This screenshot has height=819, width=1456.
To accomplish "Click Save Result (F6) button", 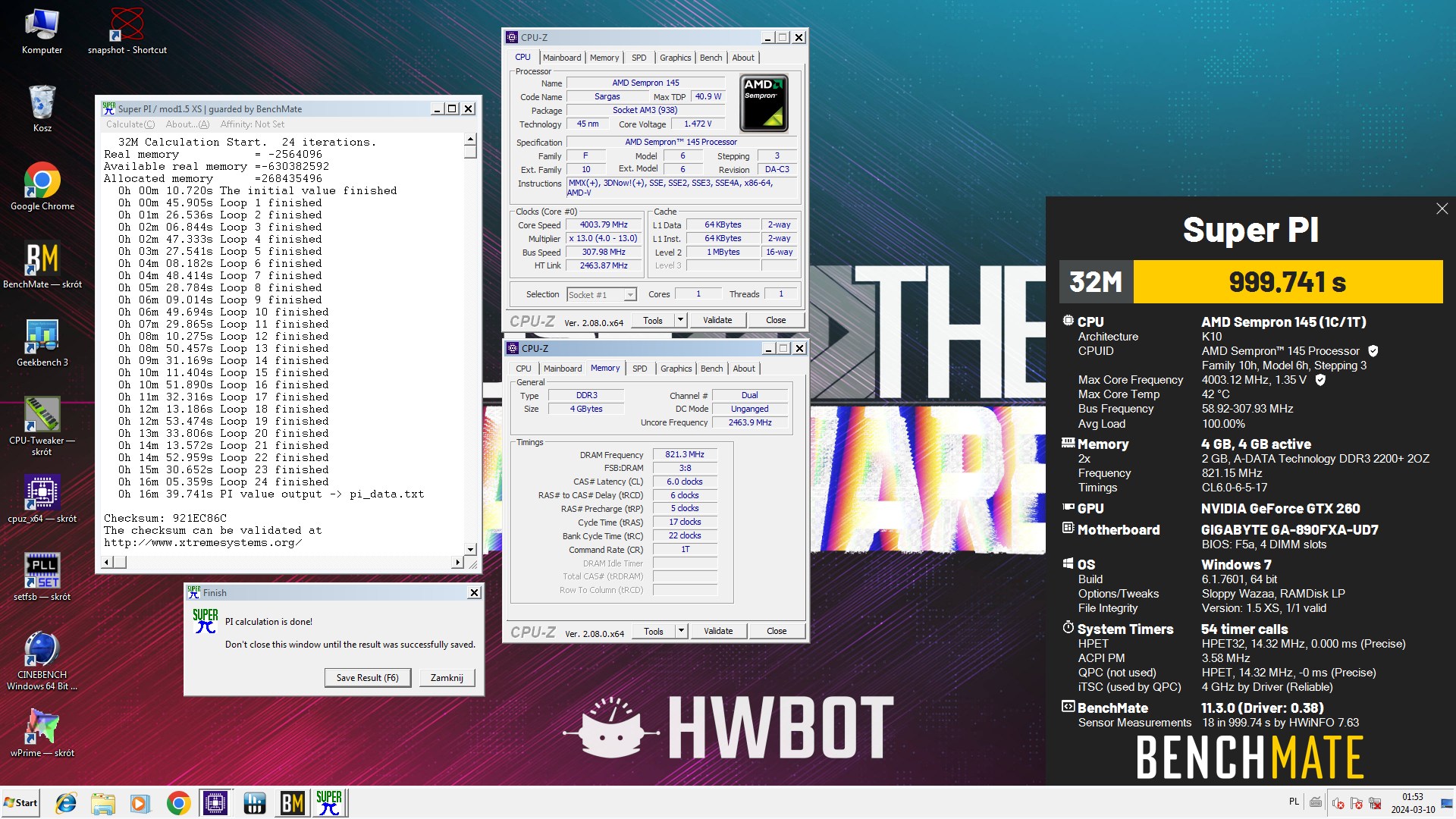I will tap(368, 677).
